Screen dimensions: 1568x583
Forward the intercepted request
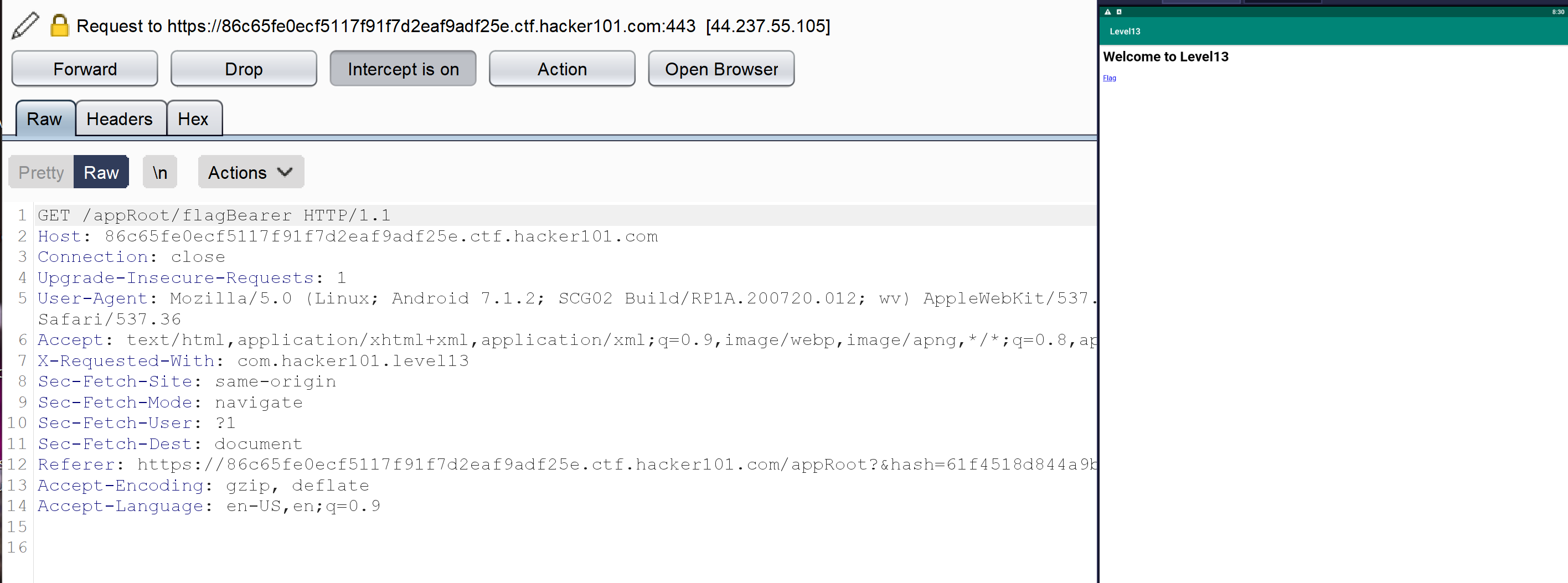click(x=85, y=69)
